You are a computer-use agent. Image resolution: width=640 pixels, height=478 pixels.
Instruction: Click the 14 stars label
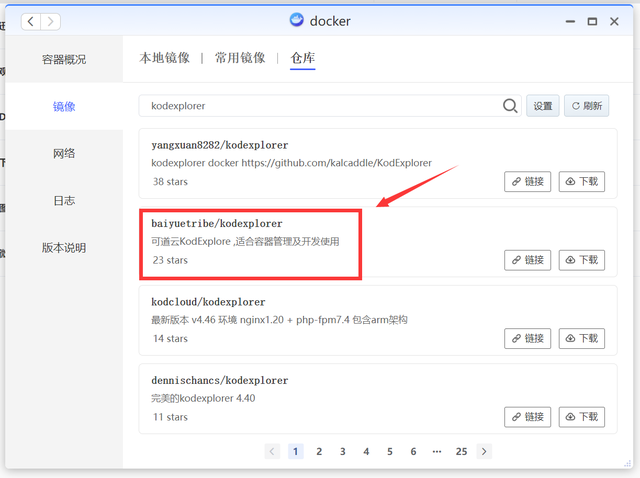pyautogui.click(x=170, y=338)
